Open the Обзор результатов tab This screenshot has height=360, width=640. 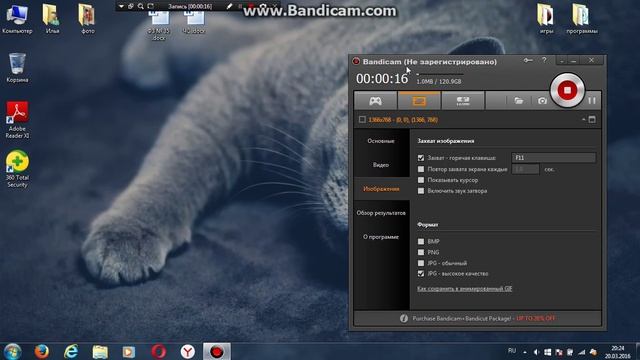pyautogui.click(x=381, y=213)
